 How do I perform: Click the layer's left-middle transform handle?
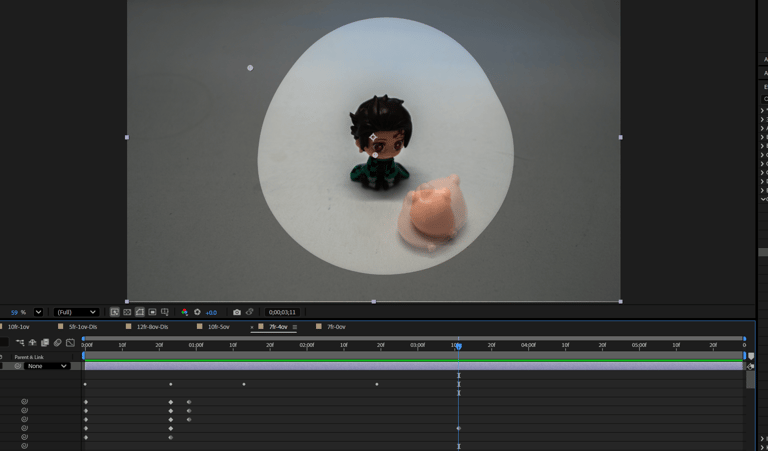click(x=127, y=138)
